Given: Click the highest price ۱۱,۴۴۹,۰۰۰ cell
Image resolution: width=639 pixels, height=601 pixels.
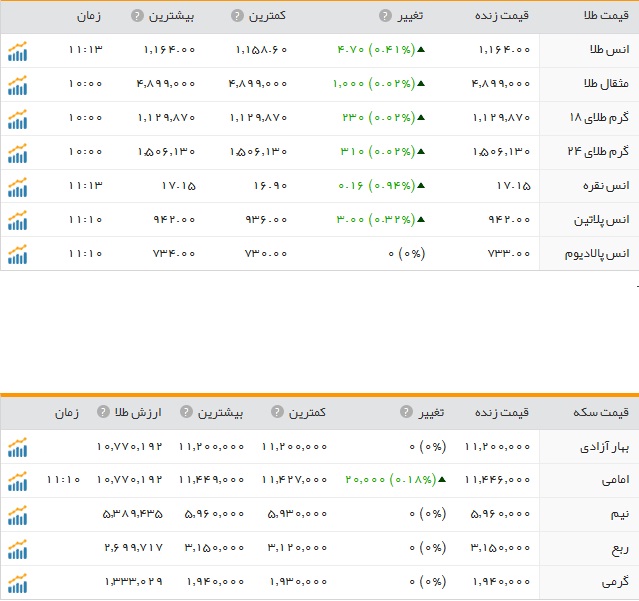Looking at the screenshot, I should click(x=211, y=480).
